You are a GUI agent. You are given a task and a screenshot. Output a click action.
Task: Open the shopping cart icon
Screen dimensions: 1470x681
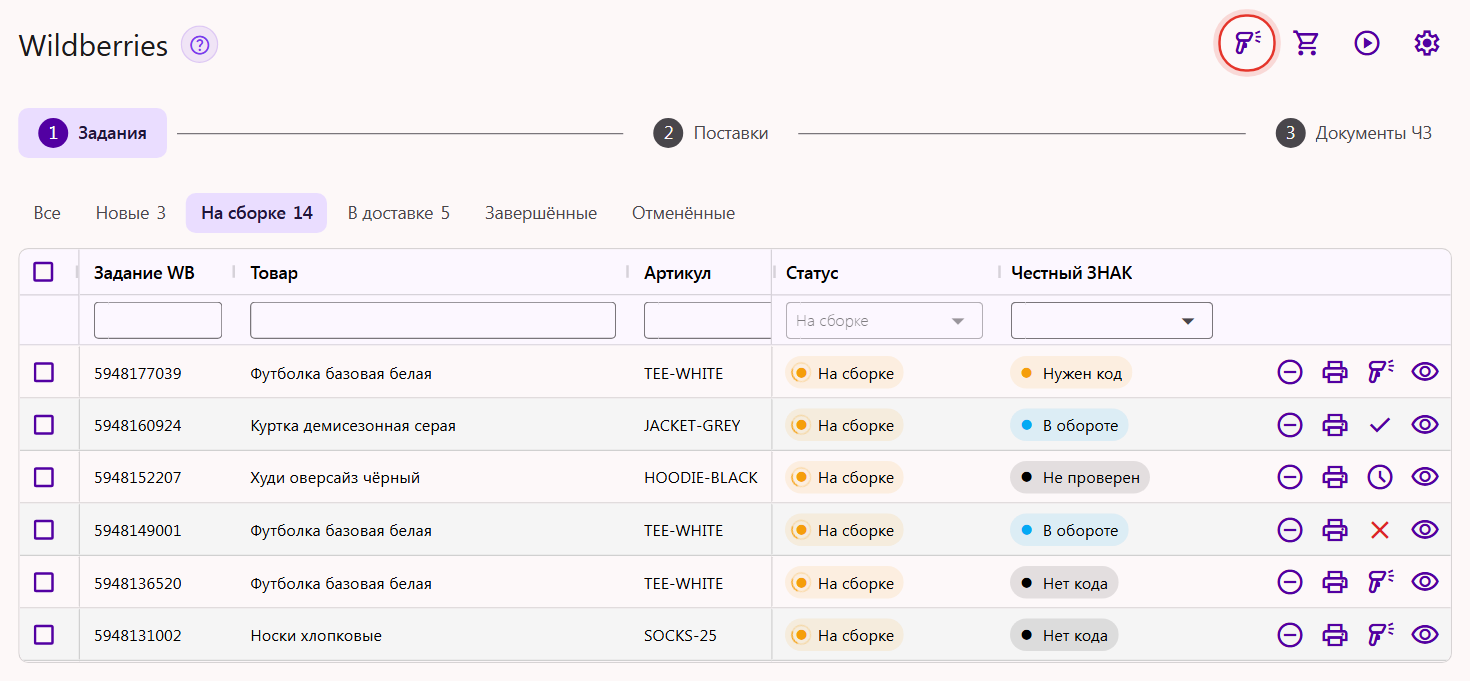click(1306, 43)
